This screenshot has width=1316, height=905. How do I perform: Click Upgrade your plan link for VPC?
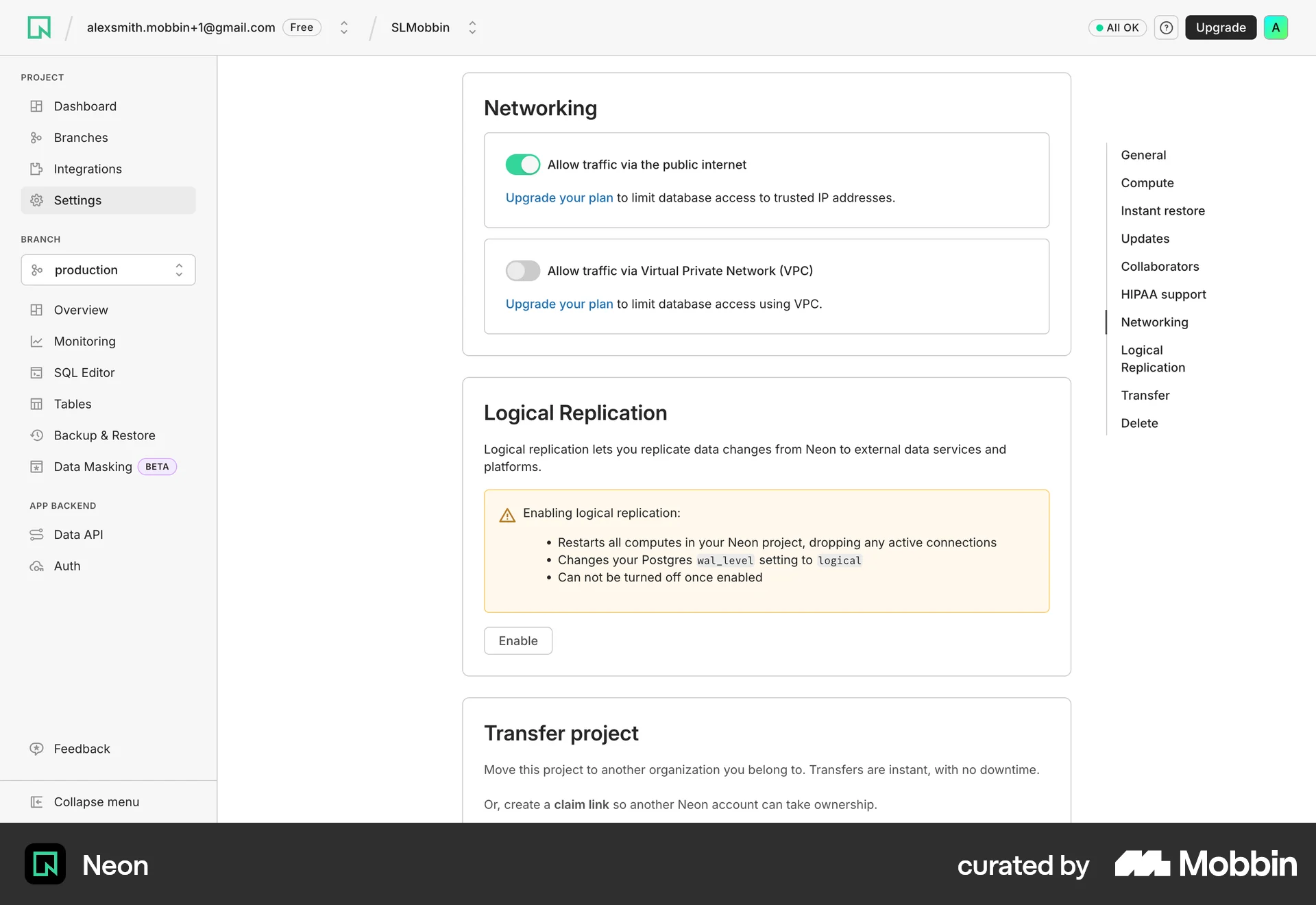click(x=559, y=304)
